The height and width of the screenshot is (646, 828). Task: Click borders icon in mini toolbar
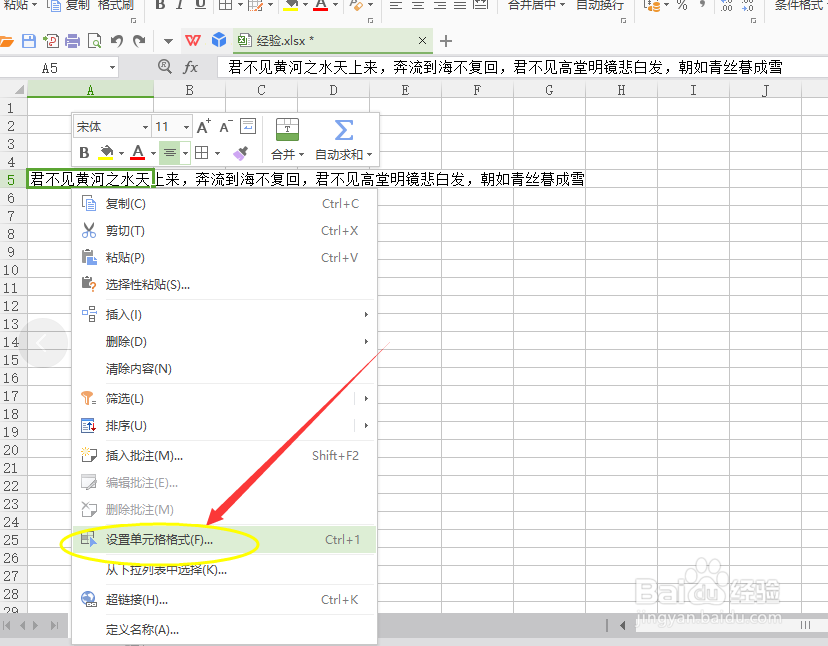click(x=202, y=153)
